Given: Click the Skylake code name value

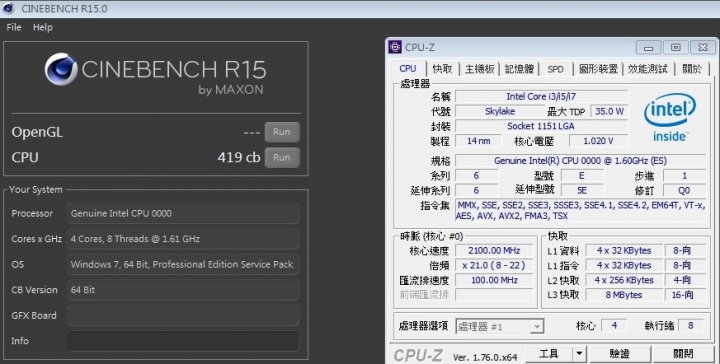Looking at the screenshot, I should (x=500, y=112).
